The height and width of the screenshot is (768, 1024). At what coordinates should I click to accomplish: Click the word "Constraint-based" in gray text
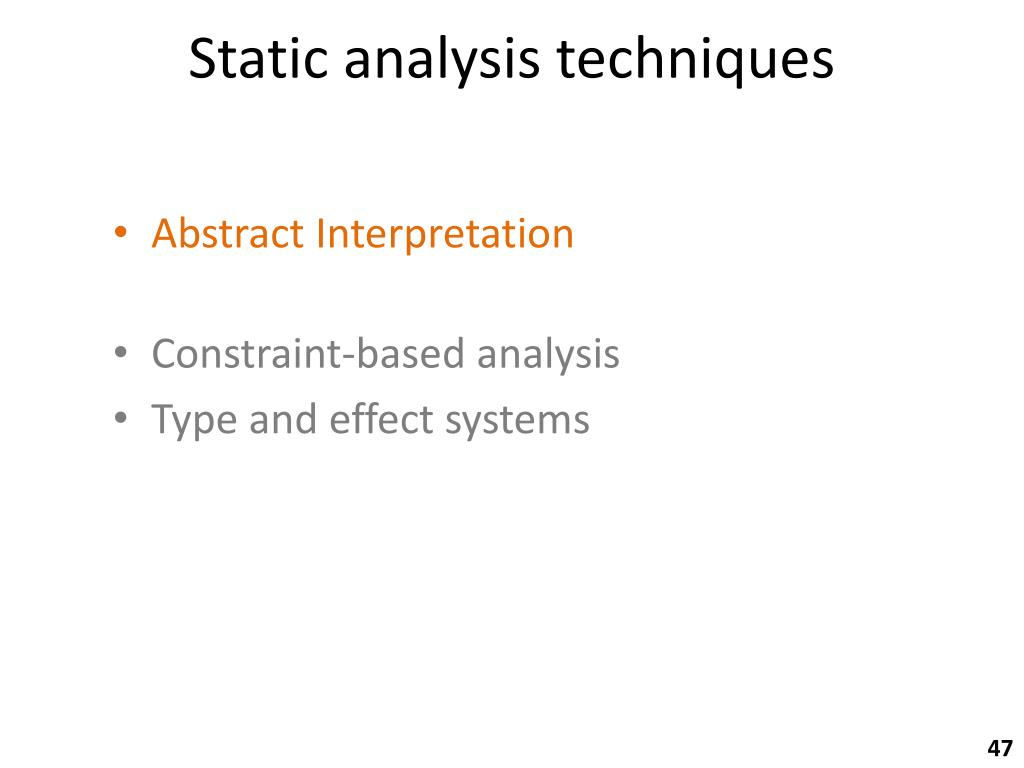[308, 353]
